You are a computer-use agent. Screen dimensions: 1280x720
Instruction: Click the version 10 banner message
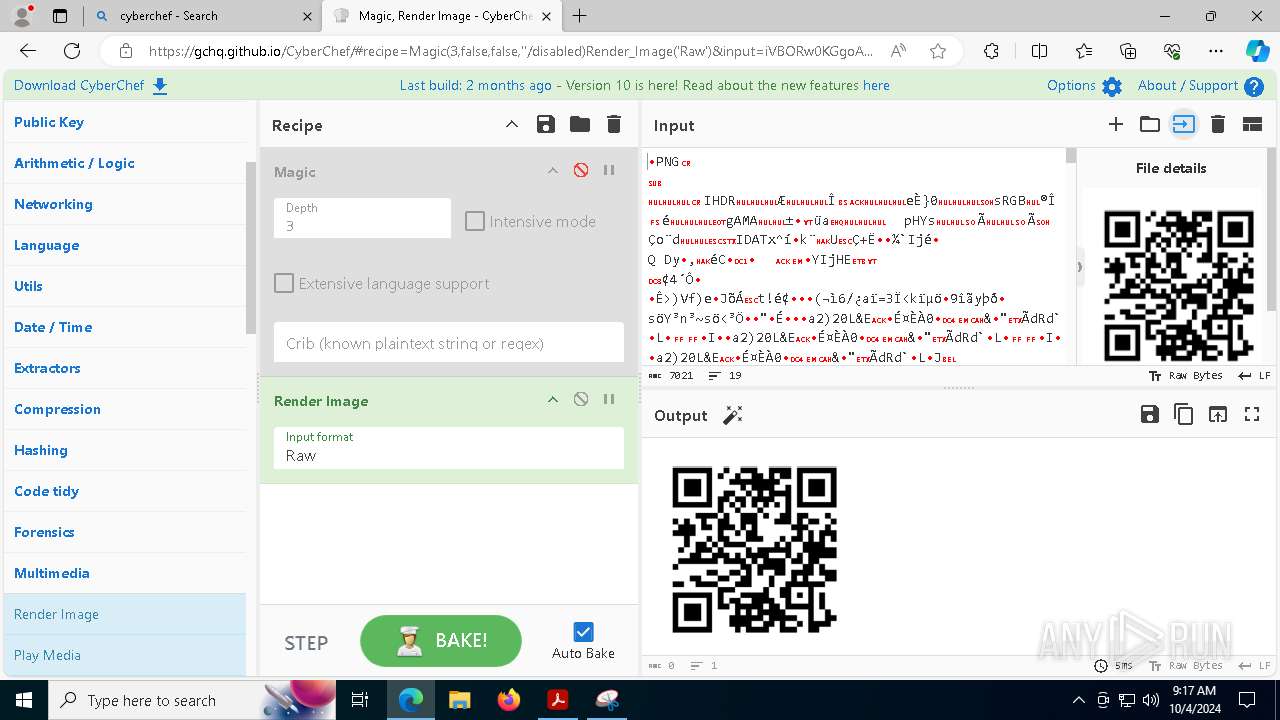coord(644,86)
